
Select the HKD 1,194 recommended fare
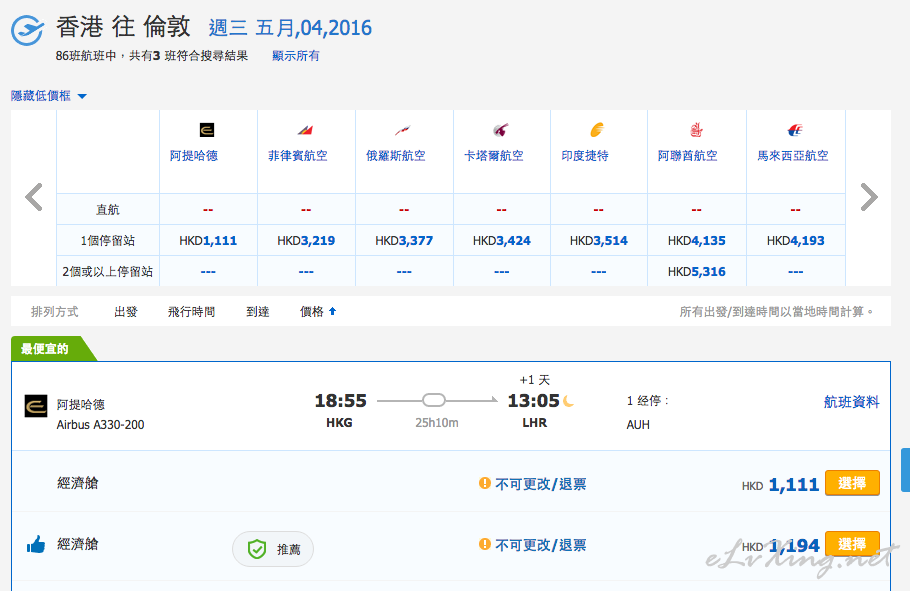852,544
